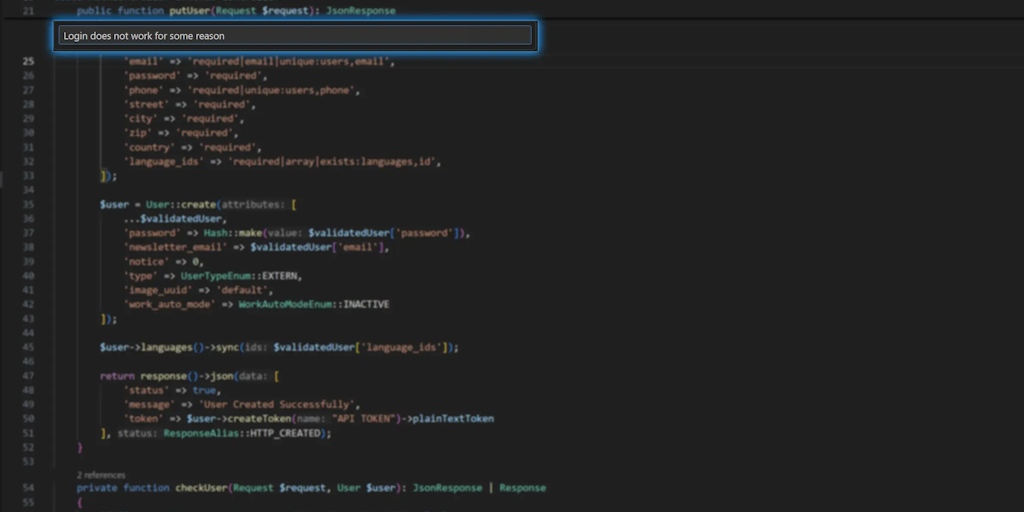Click WorkAutoModeEnum::INACTIVE in the code
The width and height of the screenshot is (1024, 512).
[x=314, y=304]
